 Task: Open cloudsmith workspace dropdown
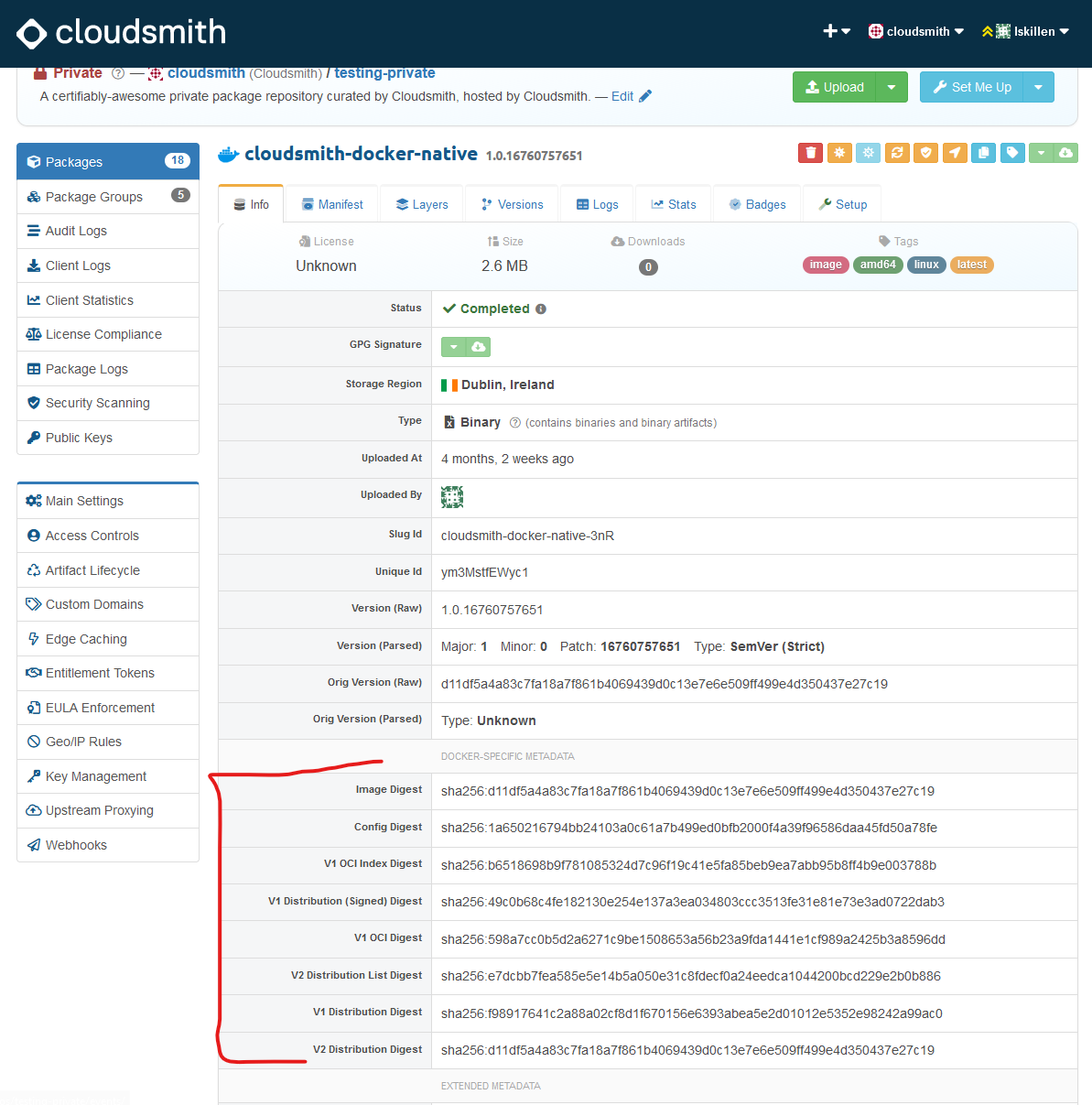[x=916, y=31]
